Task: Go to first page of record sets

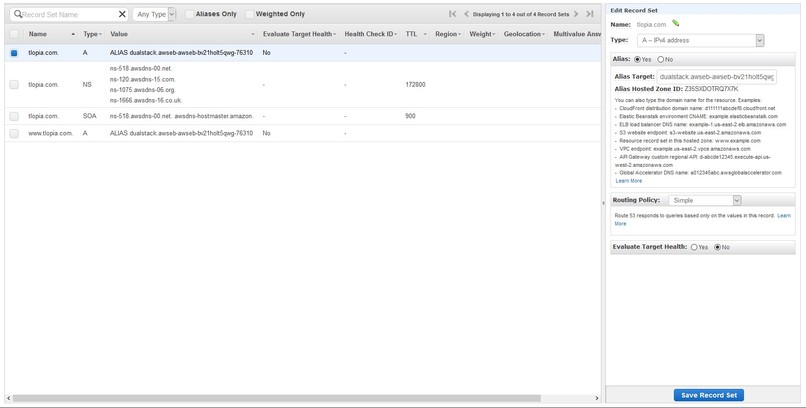Action: (452, 14)
